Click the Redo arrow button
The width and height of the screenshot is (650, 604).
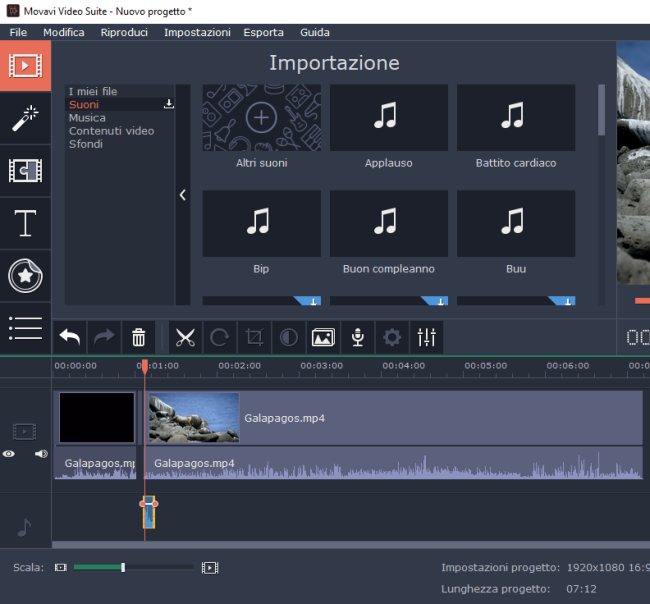pyautogui.click(x=104, y=337)
